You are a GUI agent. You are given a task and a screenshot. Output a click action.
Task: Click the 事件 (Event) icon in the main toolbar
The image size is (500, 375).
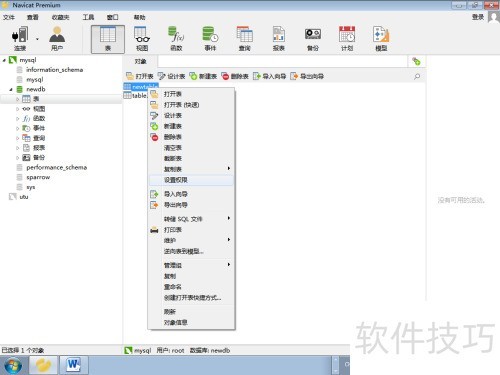[210, 34]
